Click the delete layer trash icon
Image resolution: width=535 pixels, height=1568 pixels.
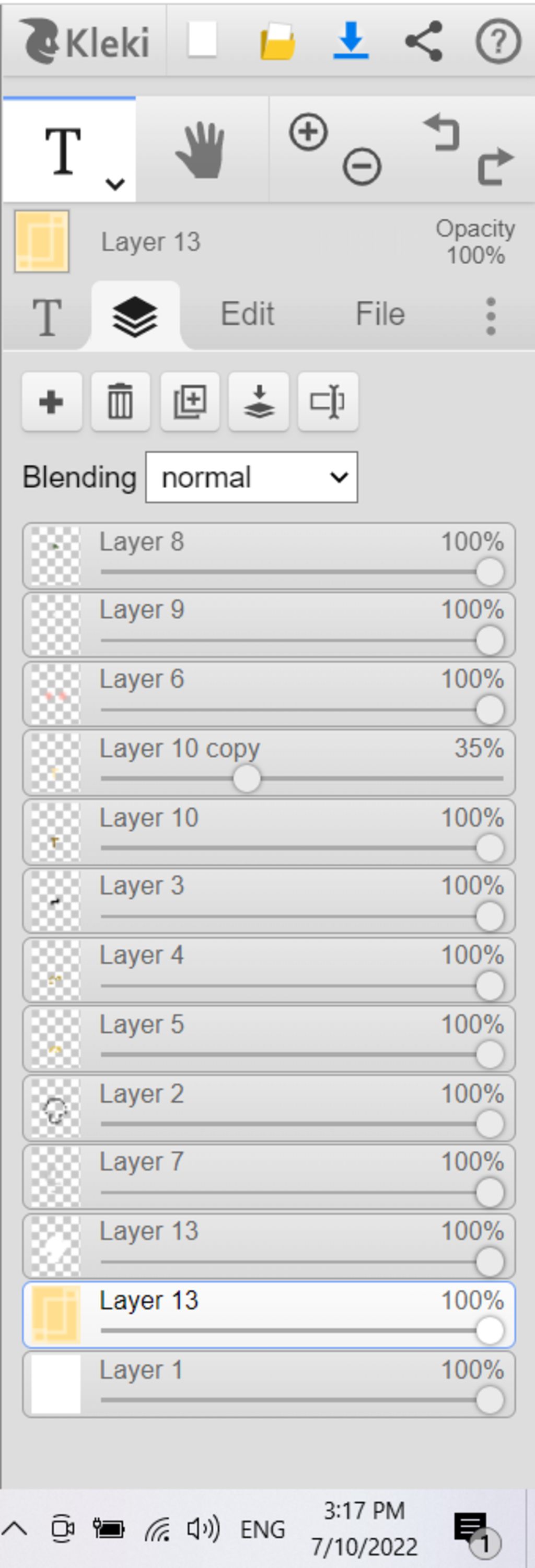pyautogui.click(x=120, y=402)
